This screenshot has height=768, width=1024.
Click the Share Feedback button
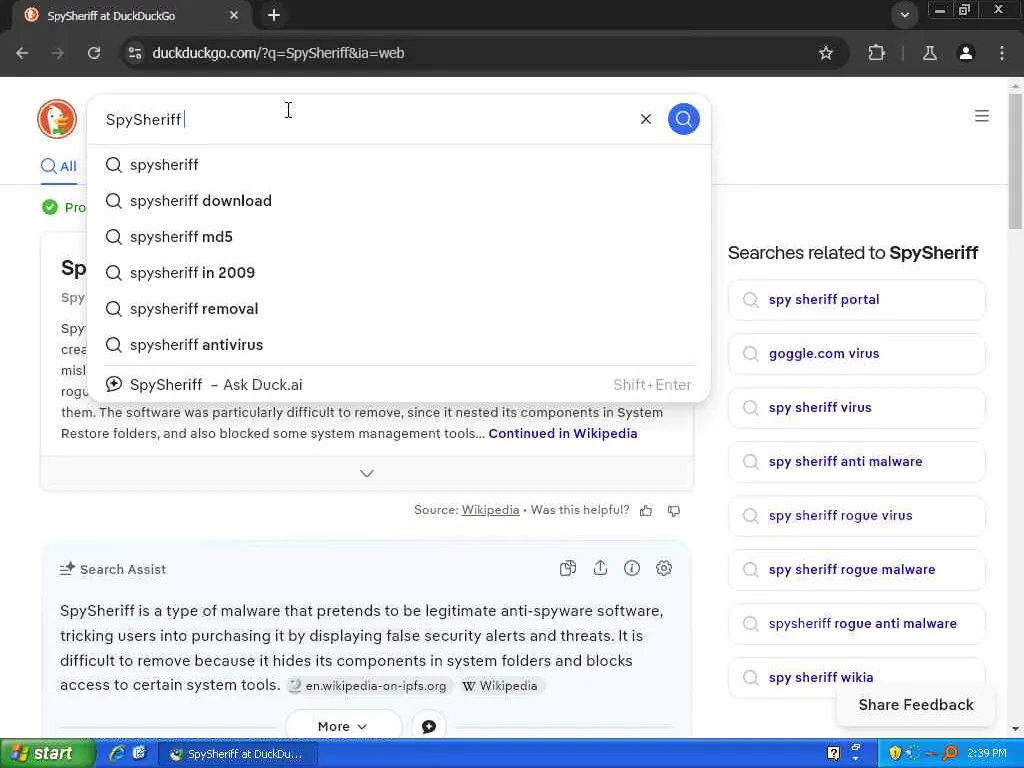(x=916, y=705)
